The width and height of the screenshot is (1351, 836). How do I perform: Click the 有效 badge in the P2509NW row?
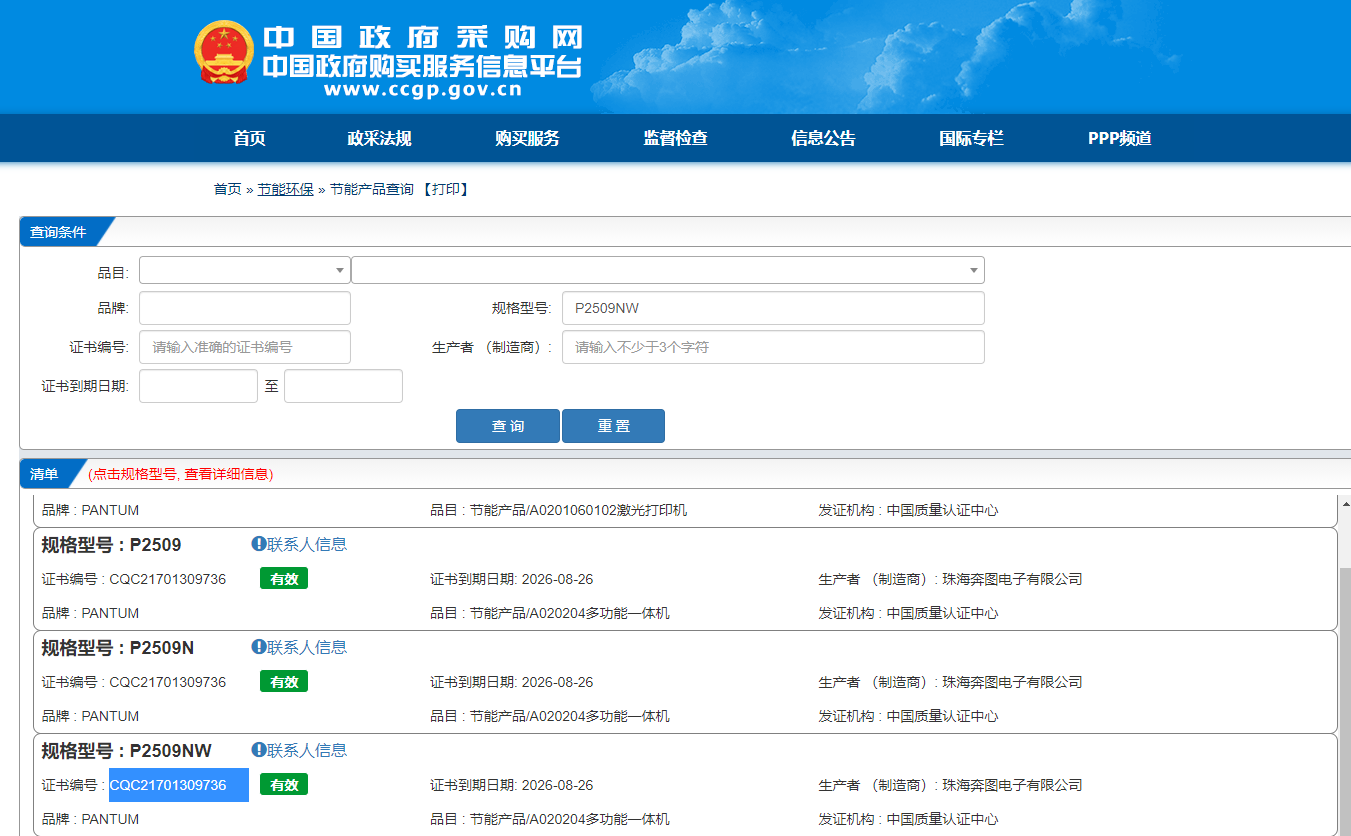pos(284,785)
